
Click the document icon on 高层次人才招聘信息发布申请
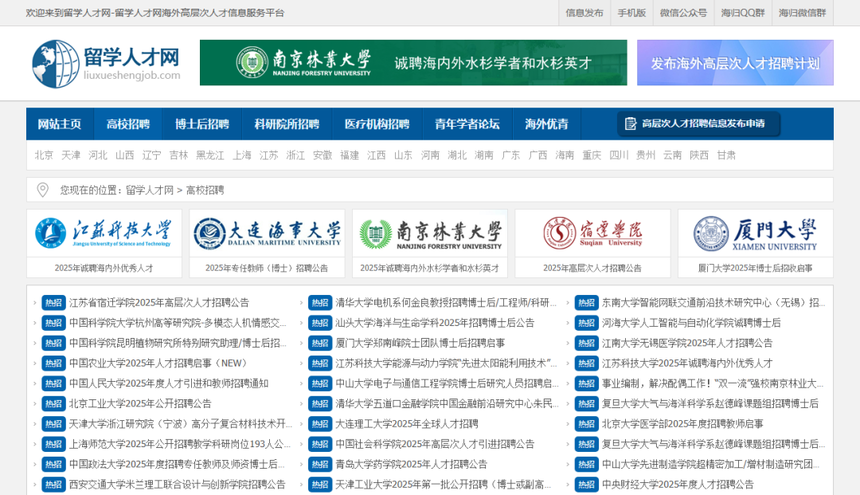click(x=630, y=124)
